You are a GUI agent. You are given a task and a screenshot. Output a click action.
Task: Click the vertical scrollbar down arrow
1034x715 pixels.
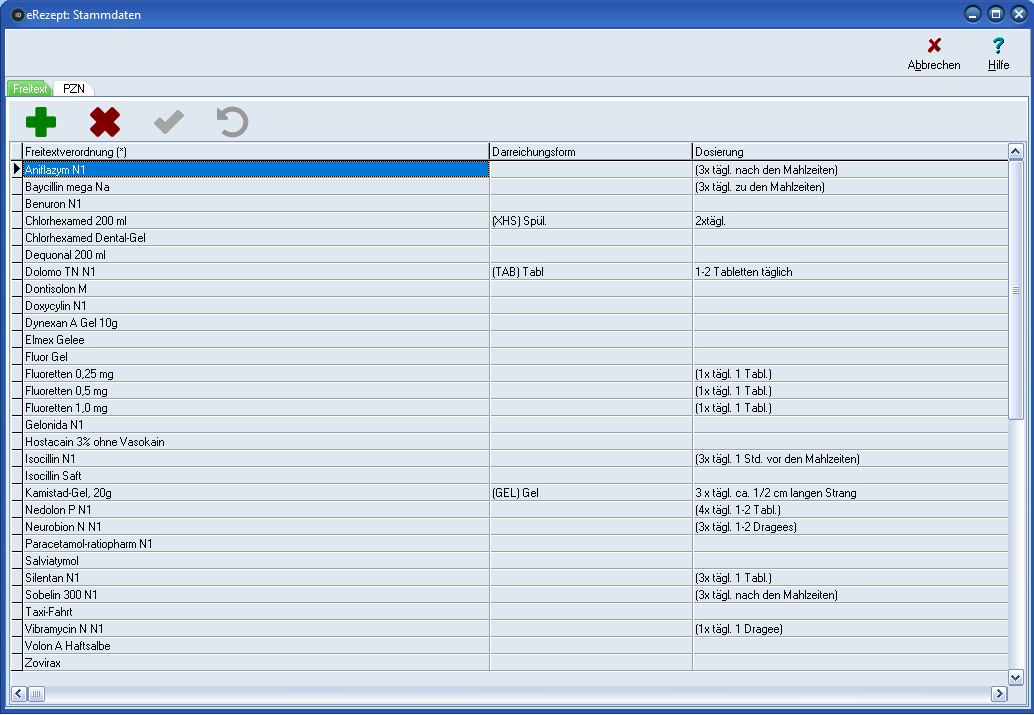click(x=1016, y=677)
